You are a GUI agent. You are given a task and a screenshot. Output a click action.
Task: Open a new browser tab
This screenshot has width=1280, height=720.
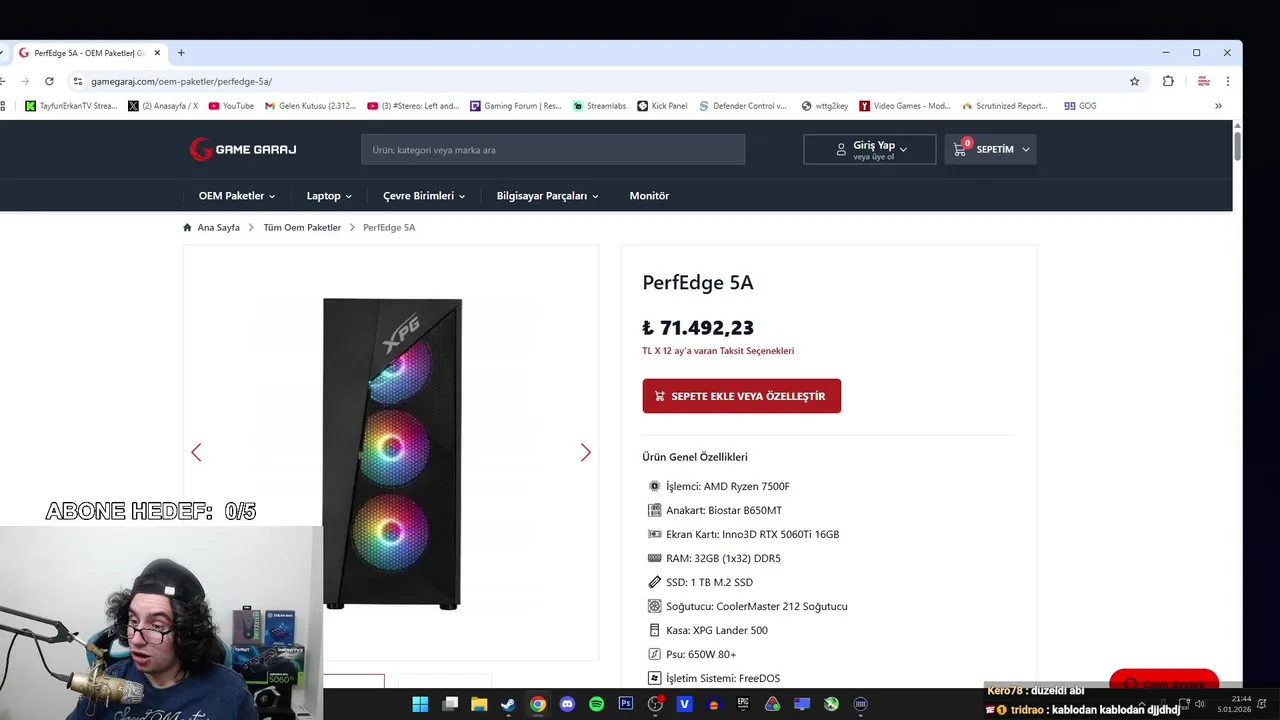click(181, 52)
